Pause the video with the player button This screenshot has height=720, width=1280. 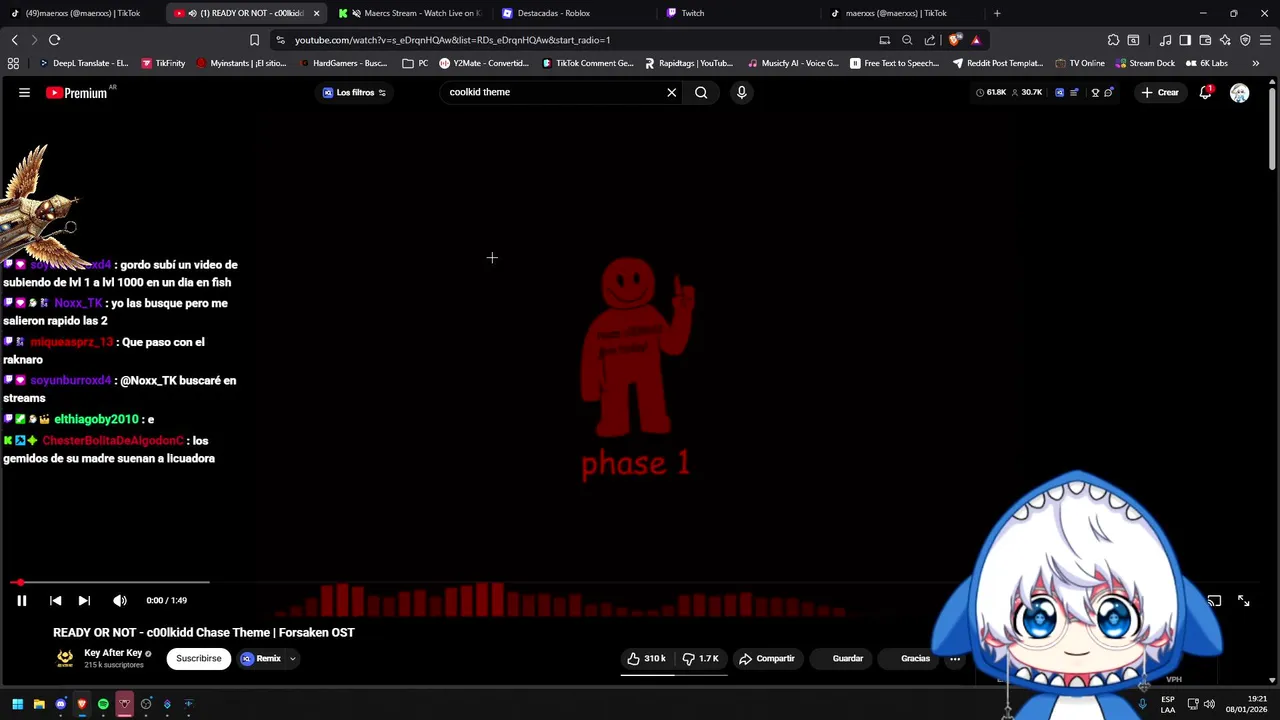pyautogui.click(x=21, y=600)
